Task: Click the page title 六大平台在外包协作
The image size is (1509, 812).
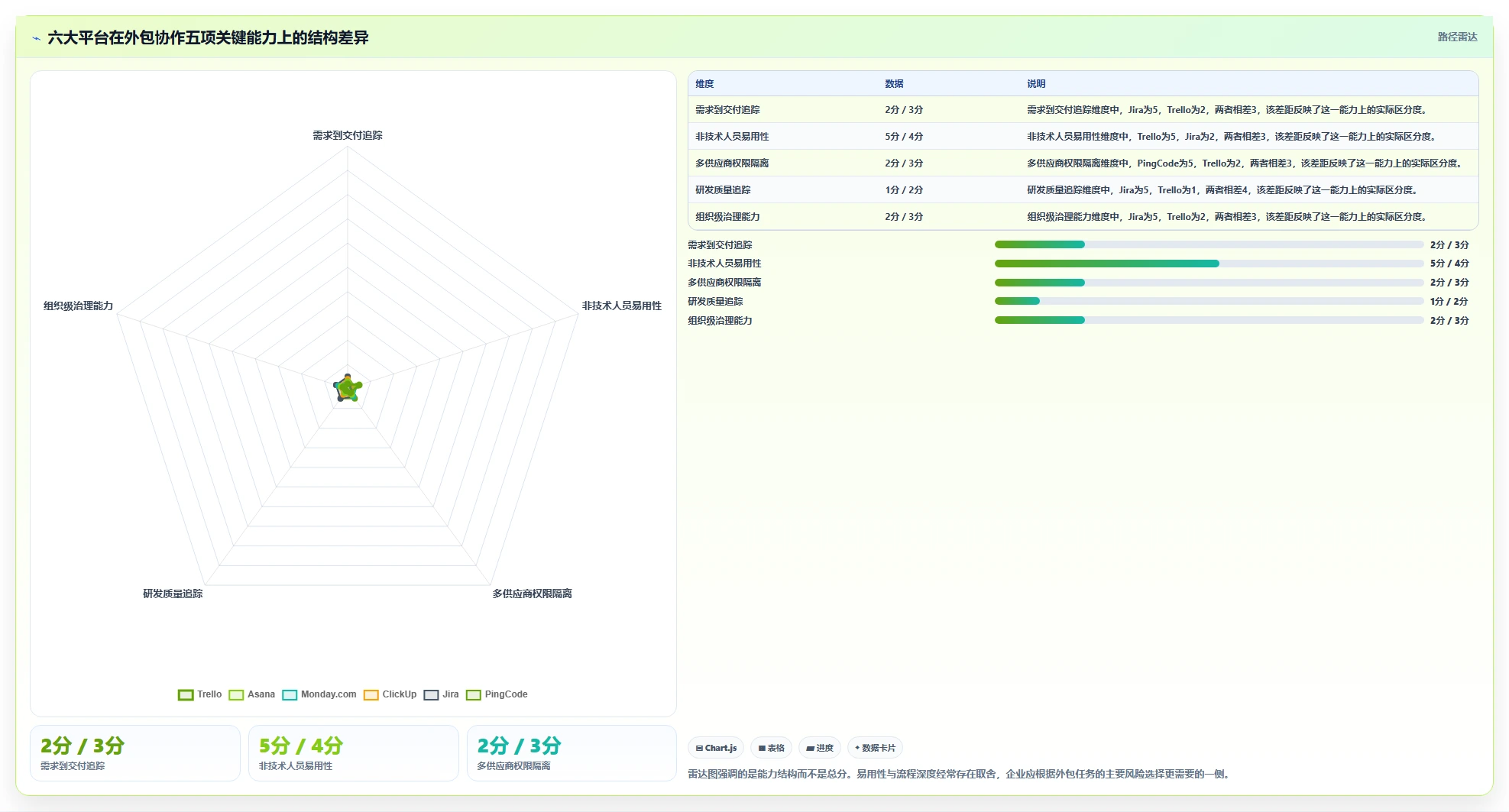Action: point(208,38)
